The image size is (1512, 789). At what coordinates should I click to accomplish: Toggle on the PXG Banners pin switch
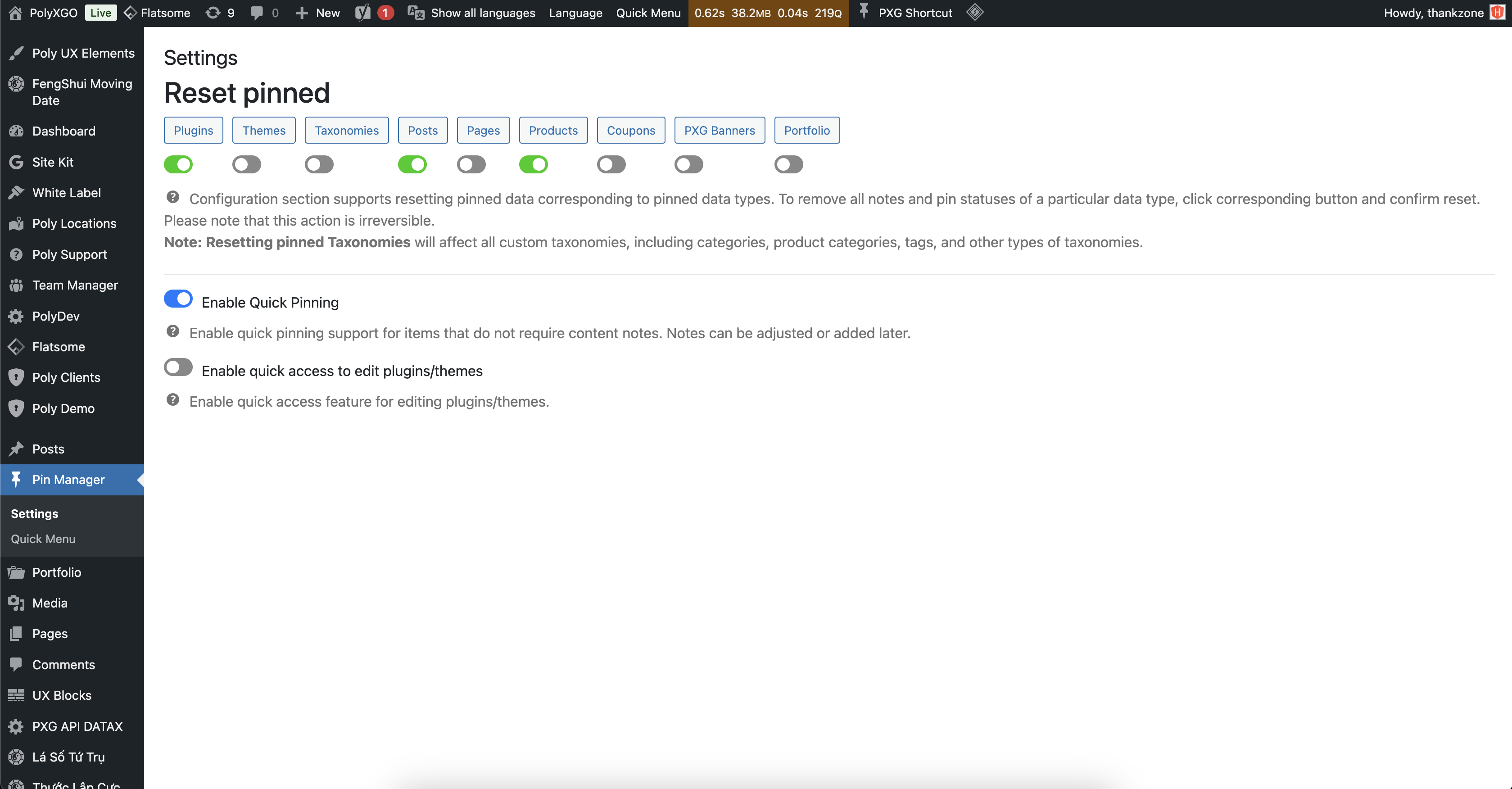click(x=689, y=164)
